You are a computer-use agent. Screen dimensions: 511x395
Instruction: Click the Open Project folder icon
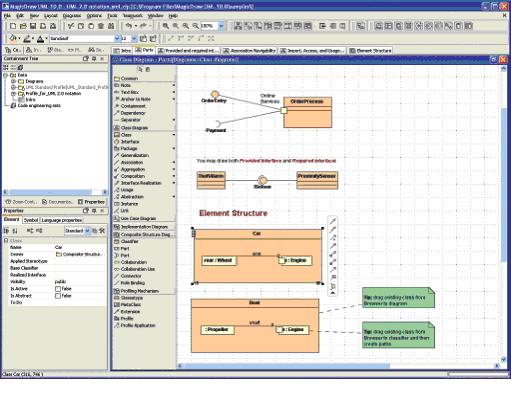23,26
